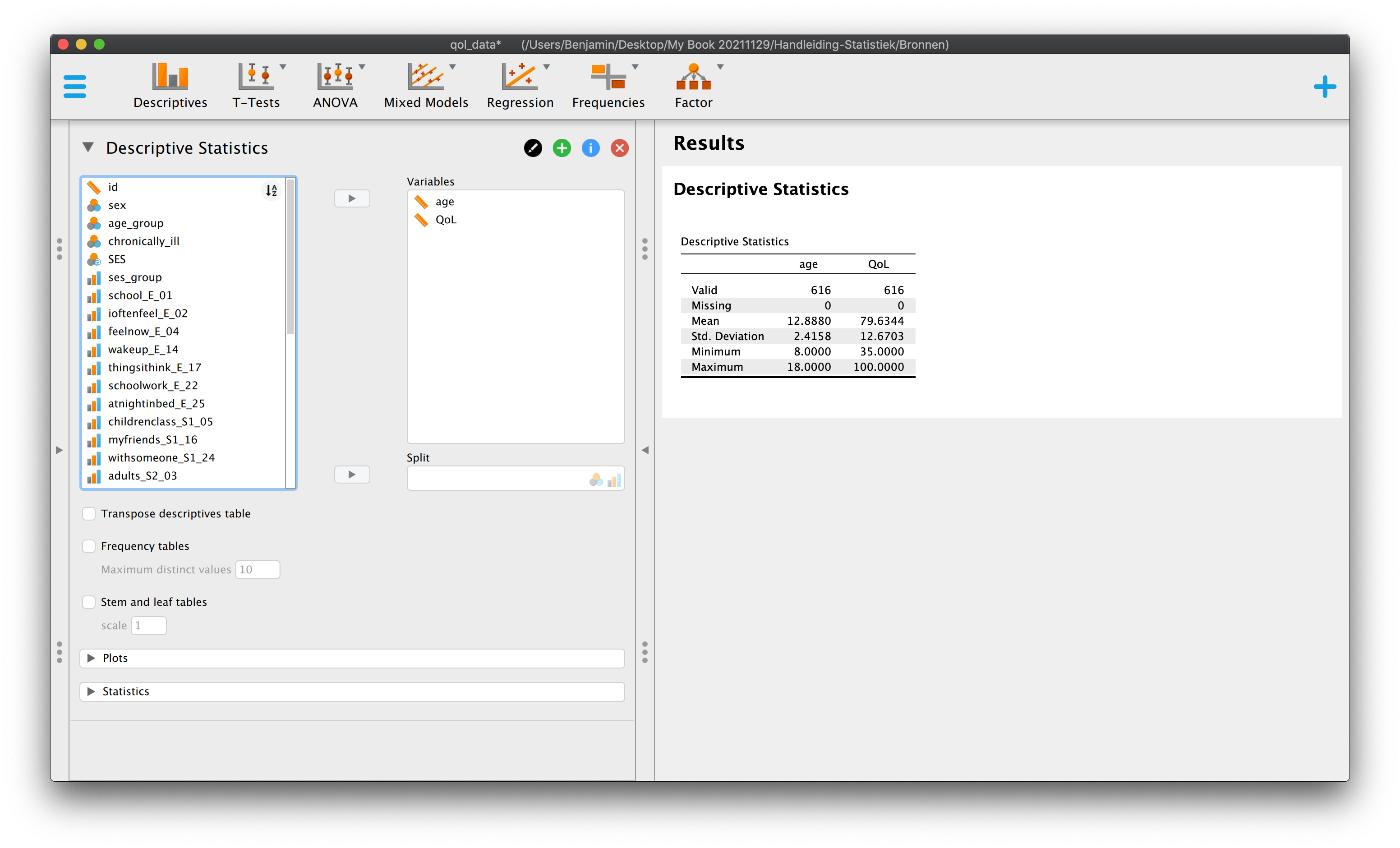Enable Stem and leaf tables checkbox
Screen dimensions: 1400x848
(x=89, y=602)
